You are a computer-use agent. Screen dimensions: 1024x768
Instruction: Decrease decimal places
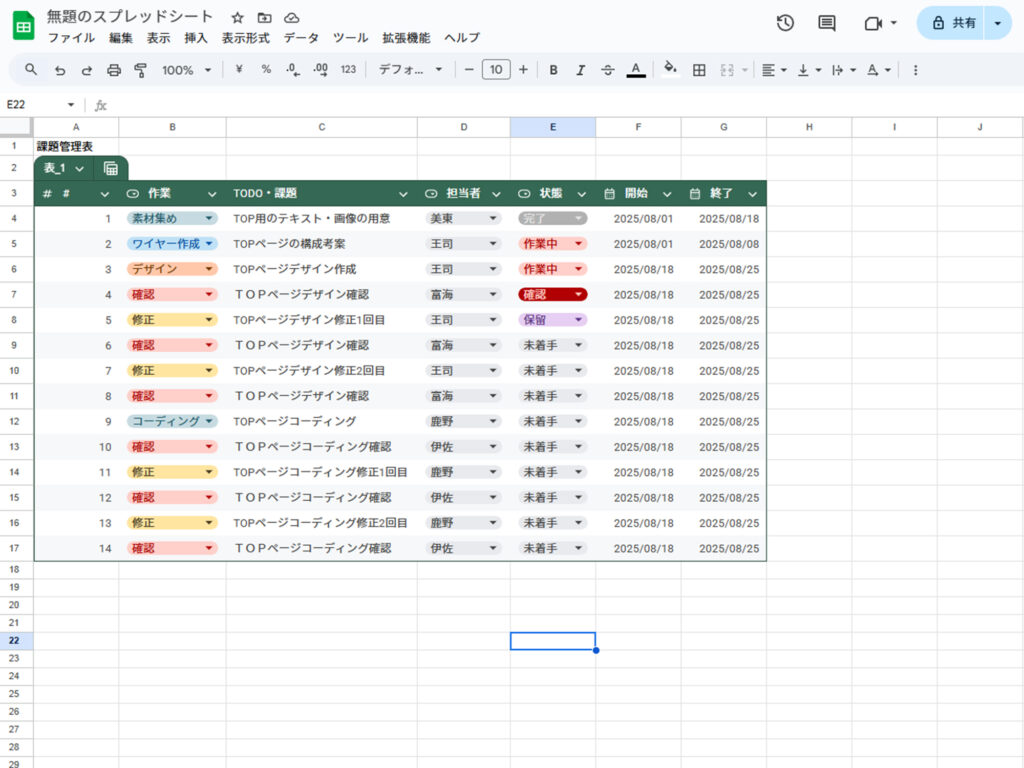pos(293,70)
